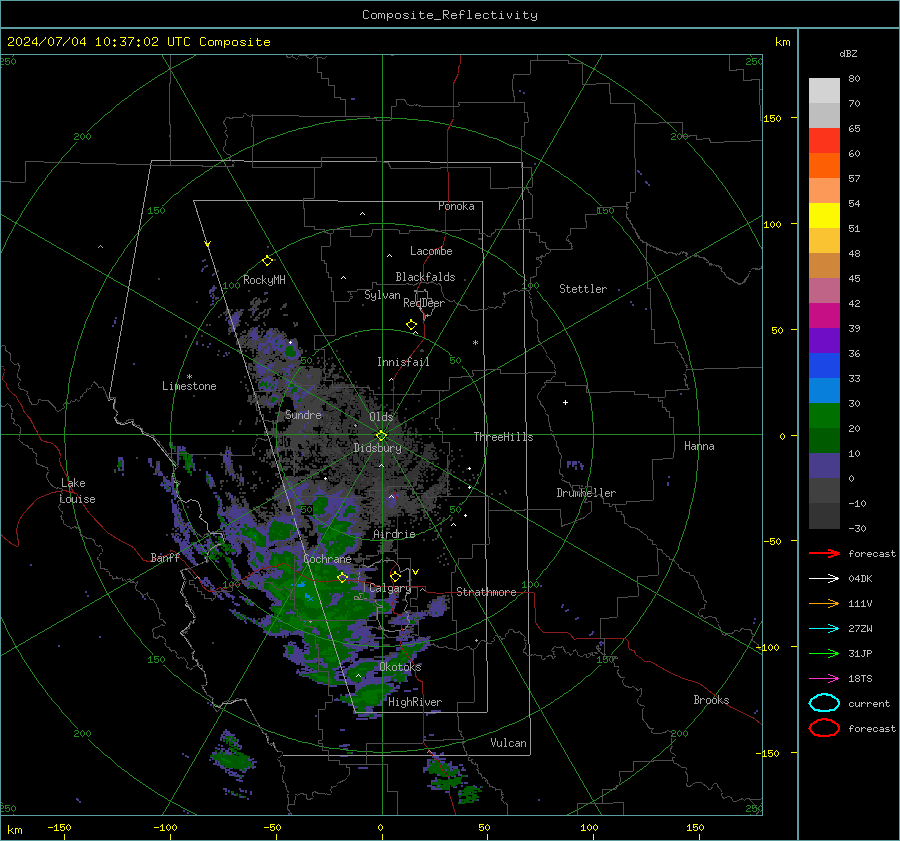Click the cyan 27ZW arrow legend icon
Viewport: 900px width, 841px height.
[824, 629]
